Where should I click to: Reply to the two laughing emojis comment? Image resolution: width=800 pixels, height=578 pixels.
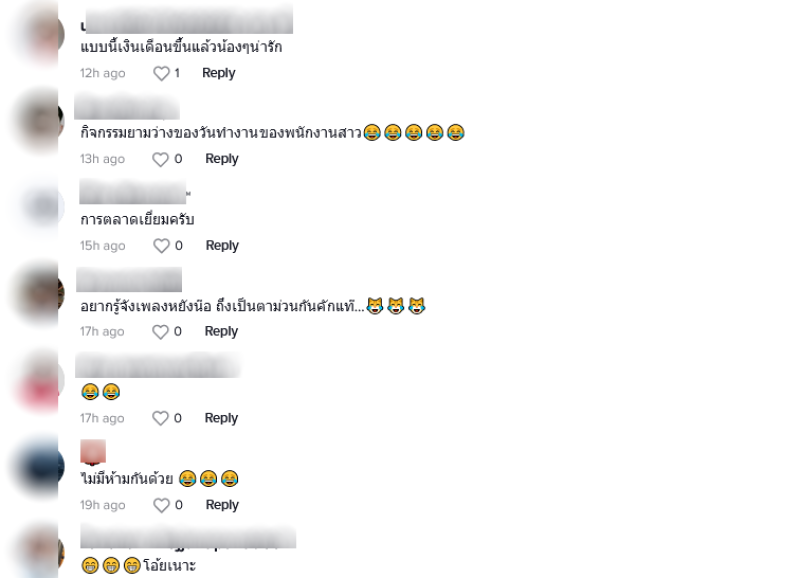221,418
